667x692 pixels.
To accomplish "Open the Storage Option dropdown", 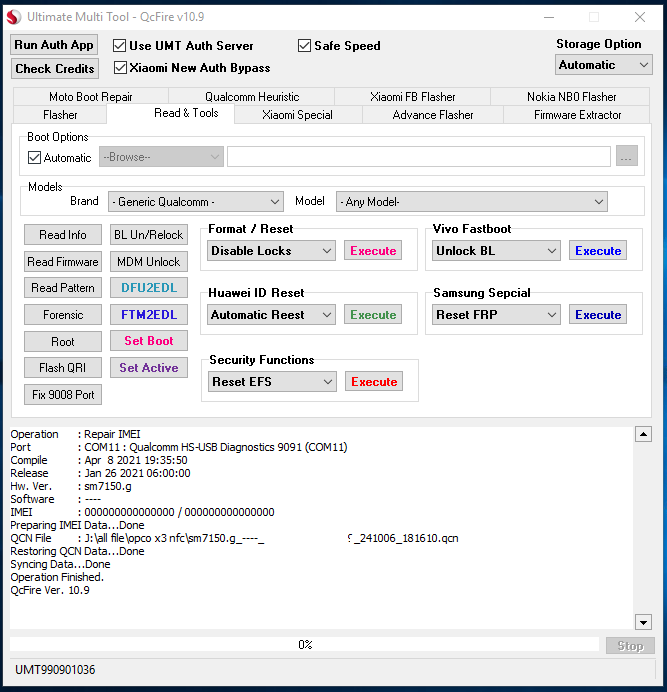I will 603,65.
